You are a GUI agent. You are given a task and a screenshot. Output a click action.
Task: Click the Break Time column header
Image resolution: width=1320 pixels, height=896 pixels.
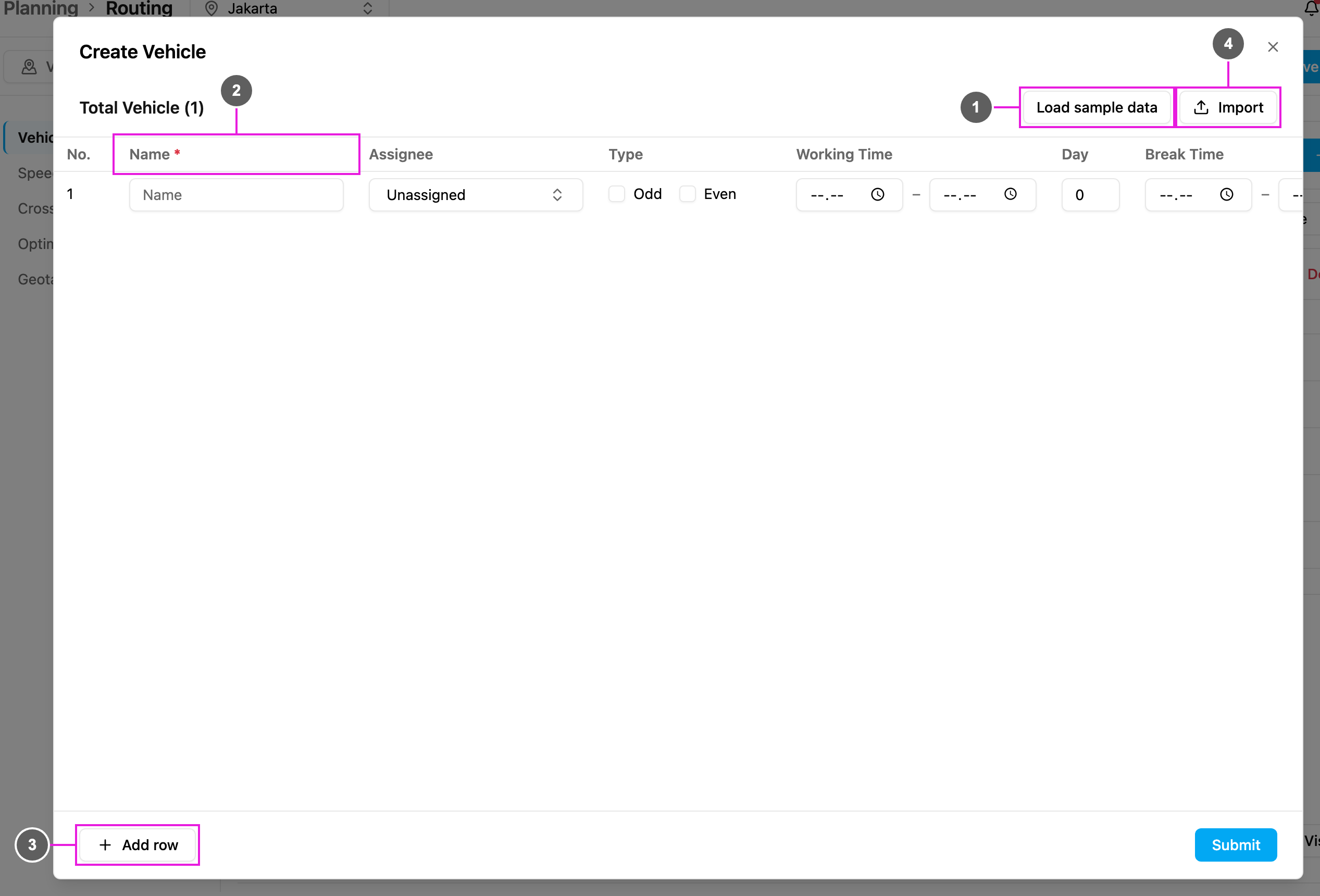click(x=1184, y=155)
